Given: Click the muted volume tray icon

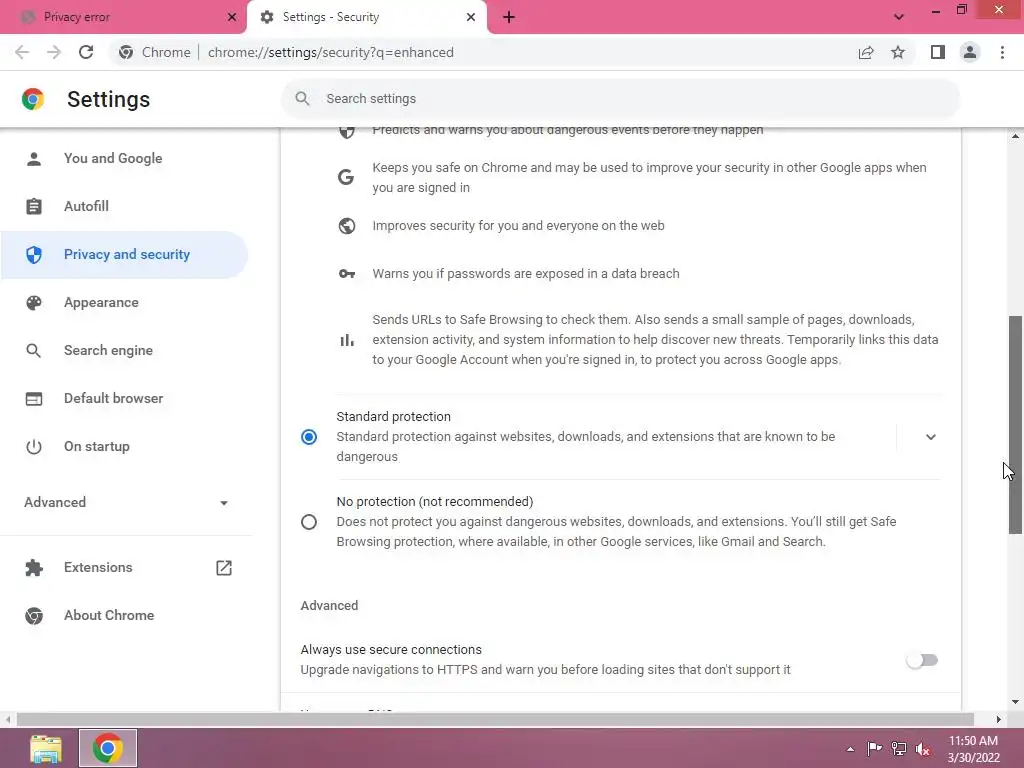Looking at the screenshot, I should 923,749.
